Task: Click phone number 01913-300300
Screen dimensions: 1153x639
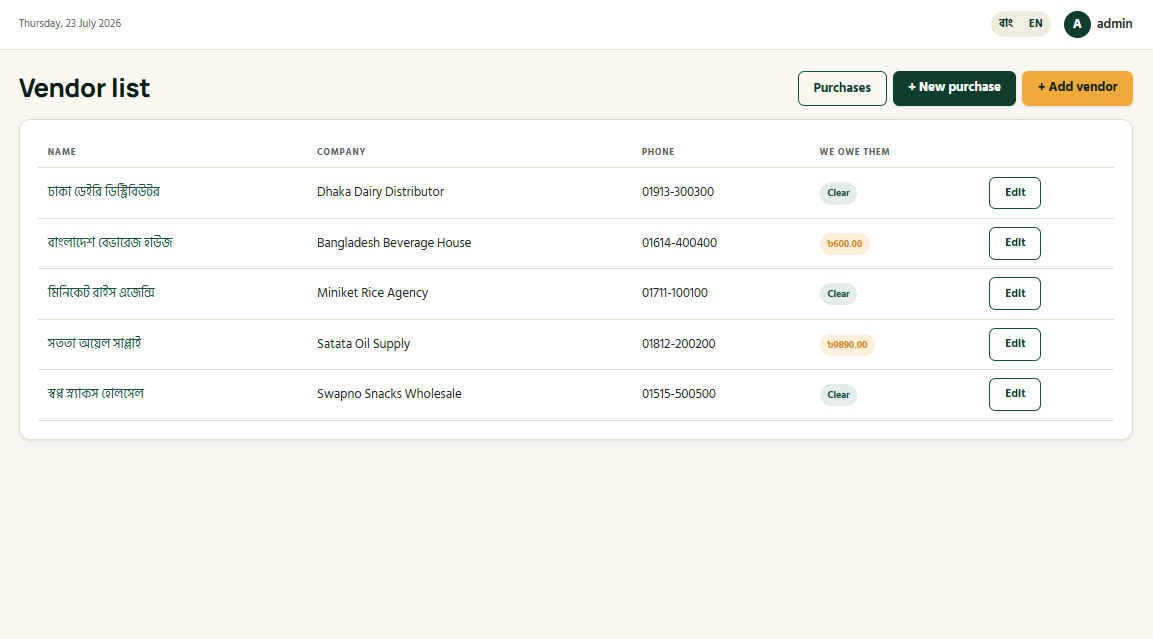Action: coord(678,192)
